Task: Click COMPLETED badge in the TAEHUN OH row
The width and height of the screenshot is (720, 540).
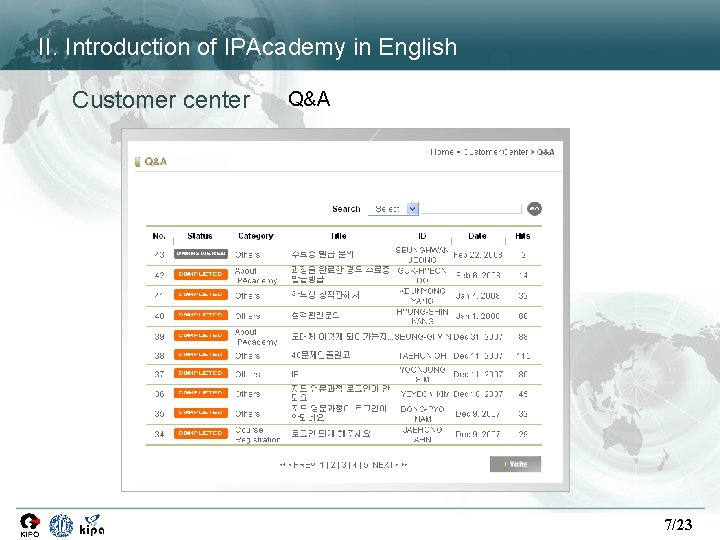Action: coord(201,354)
